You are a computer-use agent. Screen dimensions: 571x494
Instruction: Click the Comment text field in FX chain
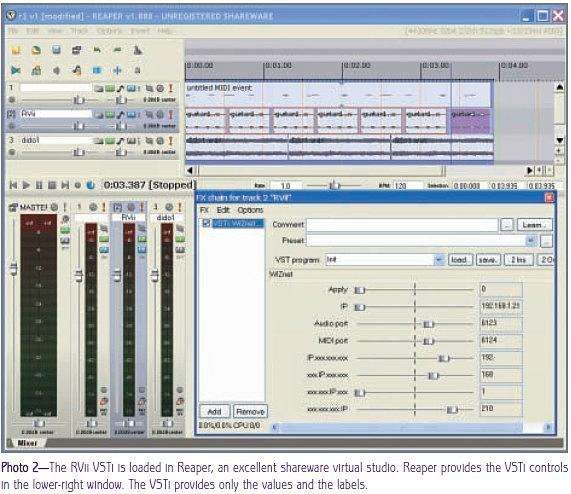(x=402, y=225)
